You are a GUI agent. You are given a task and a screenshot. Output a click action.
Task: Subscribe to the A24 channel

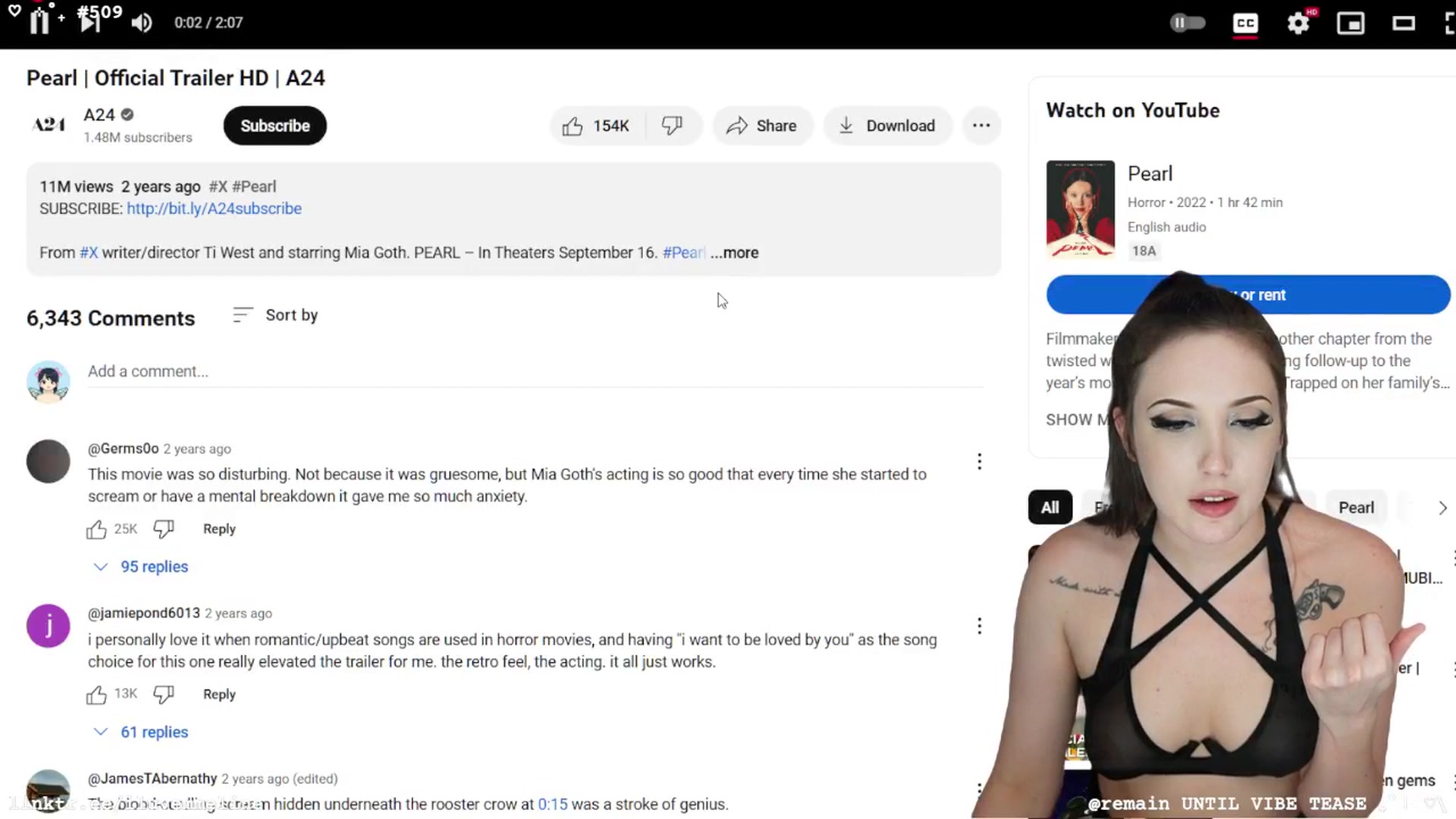click(x=275, y=126)
